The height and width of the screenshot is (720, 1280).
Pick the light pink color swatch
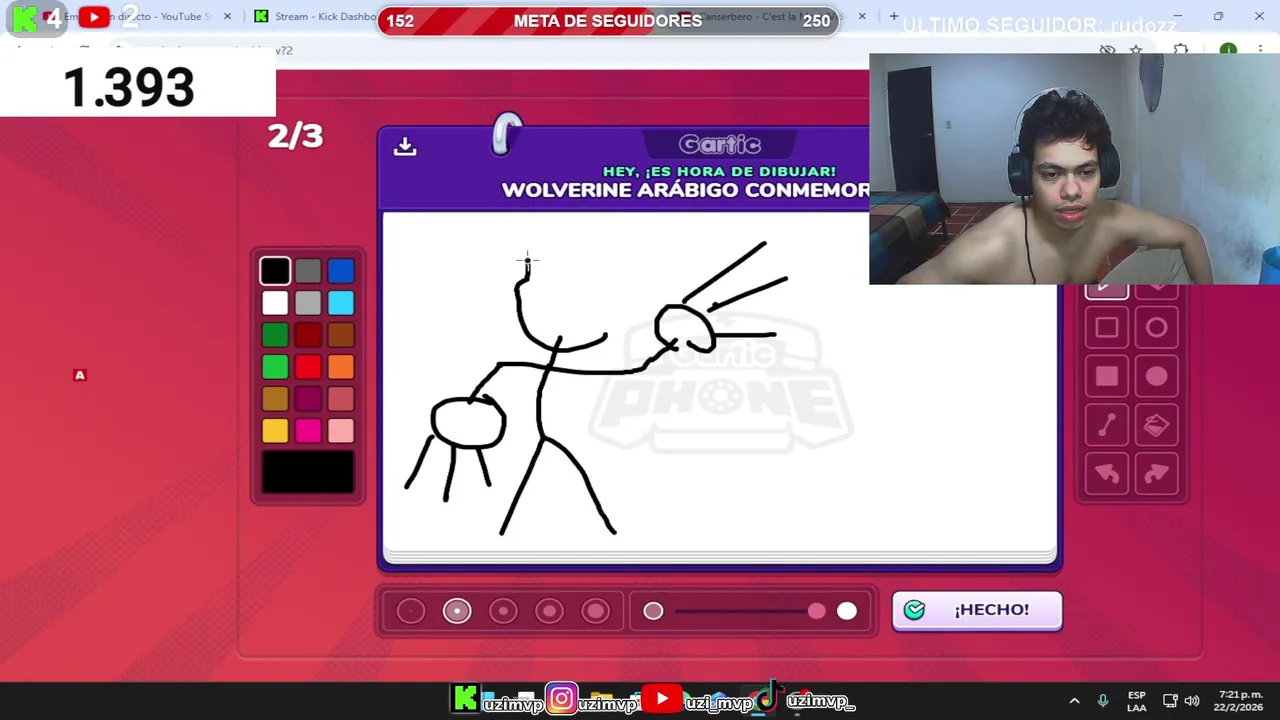point(341,431)
